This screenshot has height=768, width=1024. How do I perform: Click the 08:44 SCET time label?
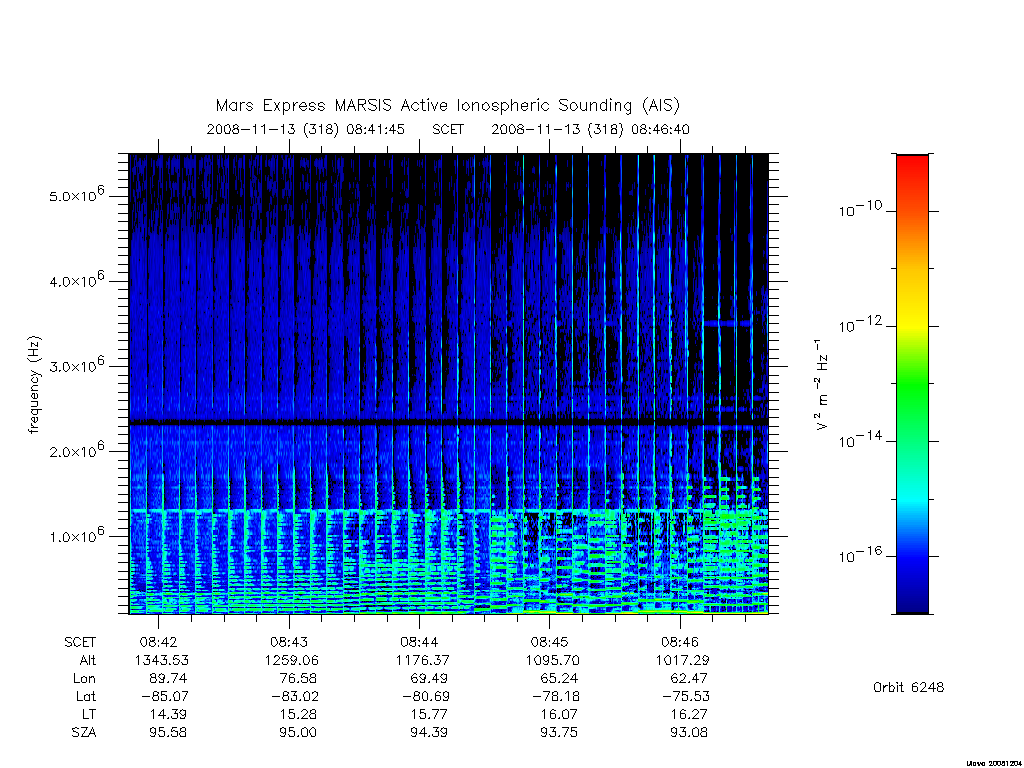419,643
